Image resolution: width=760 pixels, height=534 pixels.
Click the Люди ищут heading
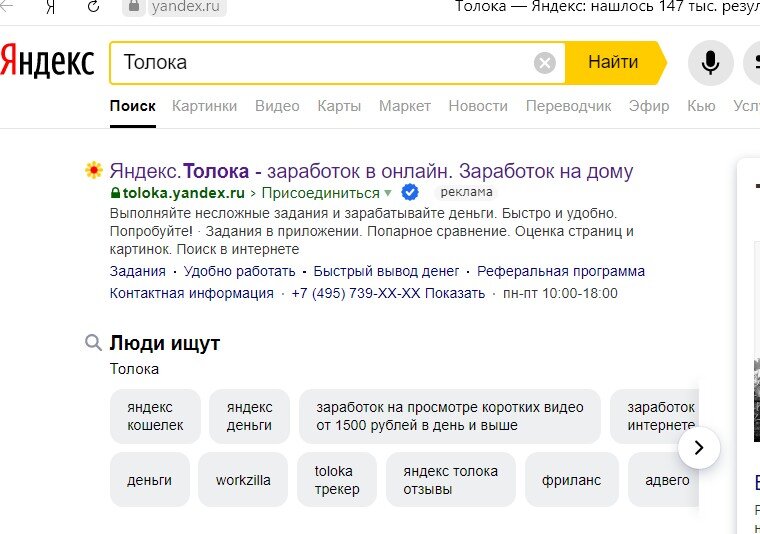click(x=165, y=343)
